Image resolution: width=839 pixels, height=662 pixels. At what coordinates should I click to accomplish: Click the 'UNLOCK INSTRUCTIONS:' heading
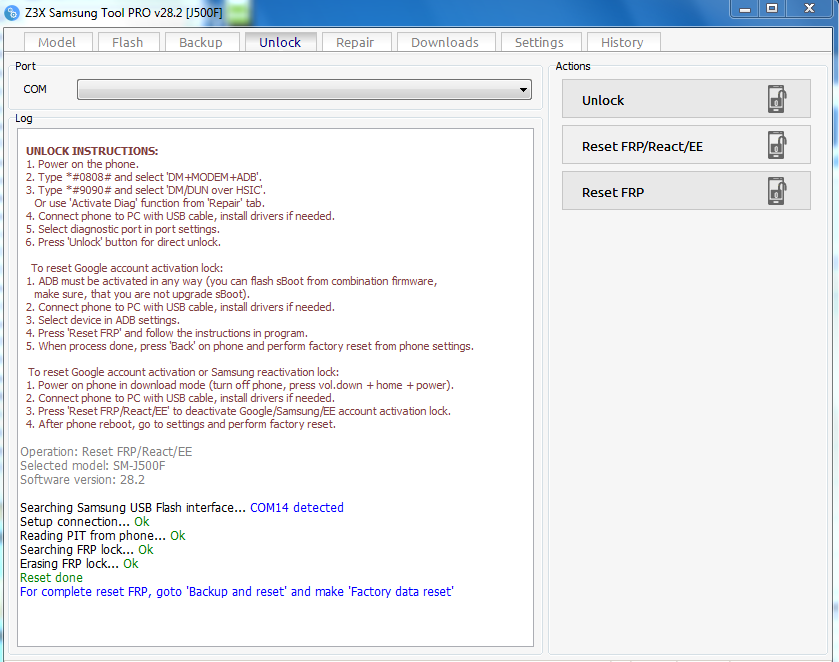coord(92,151)
